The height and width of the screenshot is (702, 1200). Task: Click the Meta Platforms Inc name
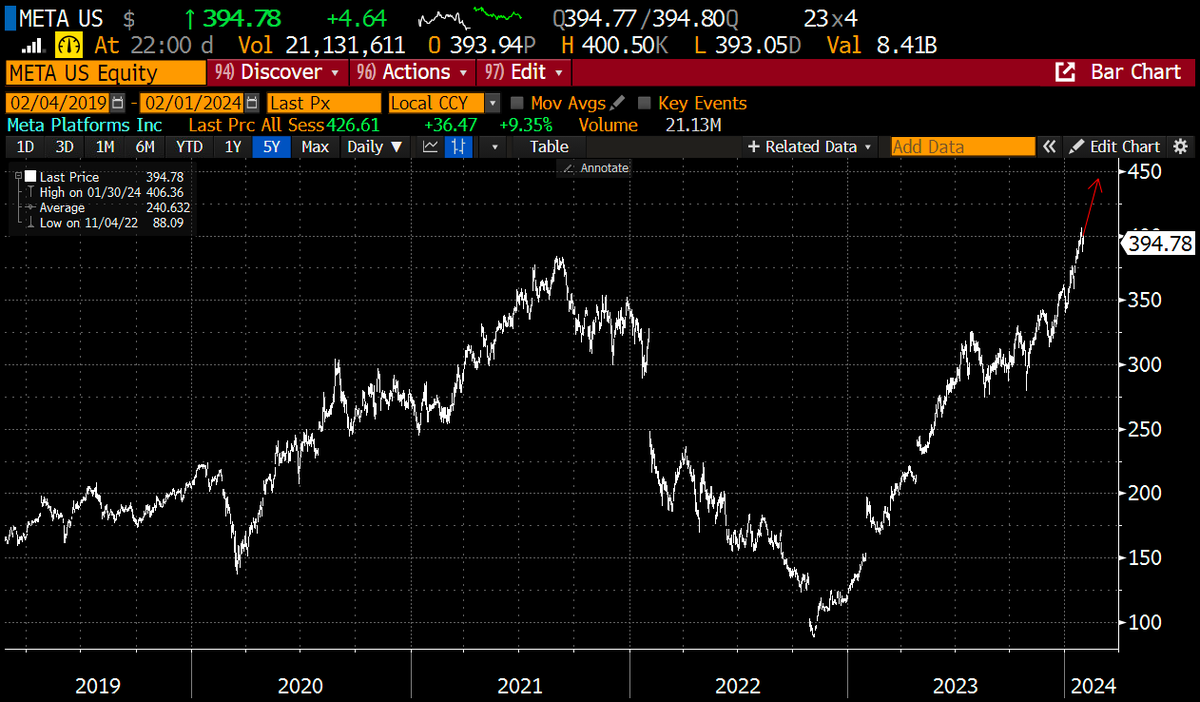[84, 125]
